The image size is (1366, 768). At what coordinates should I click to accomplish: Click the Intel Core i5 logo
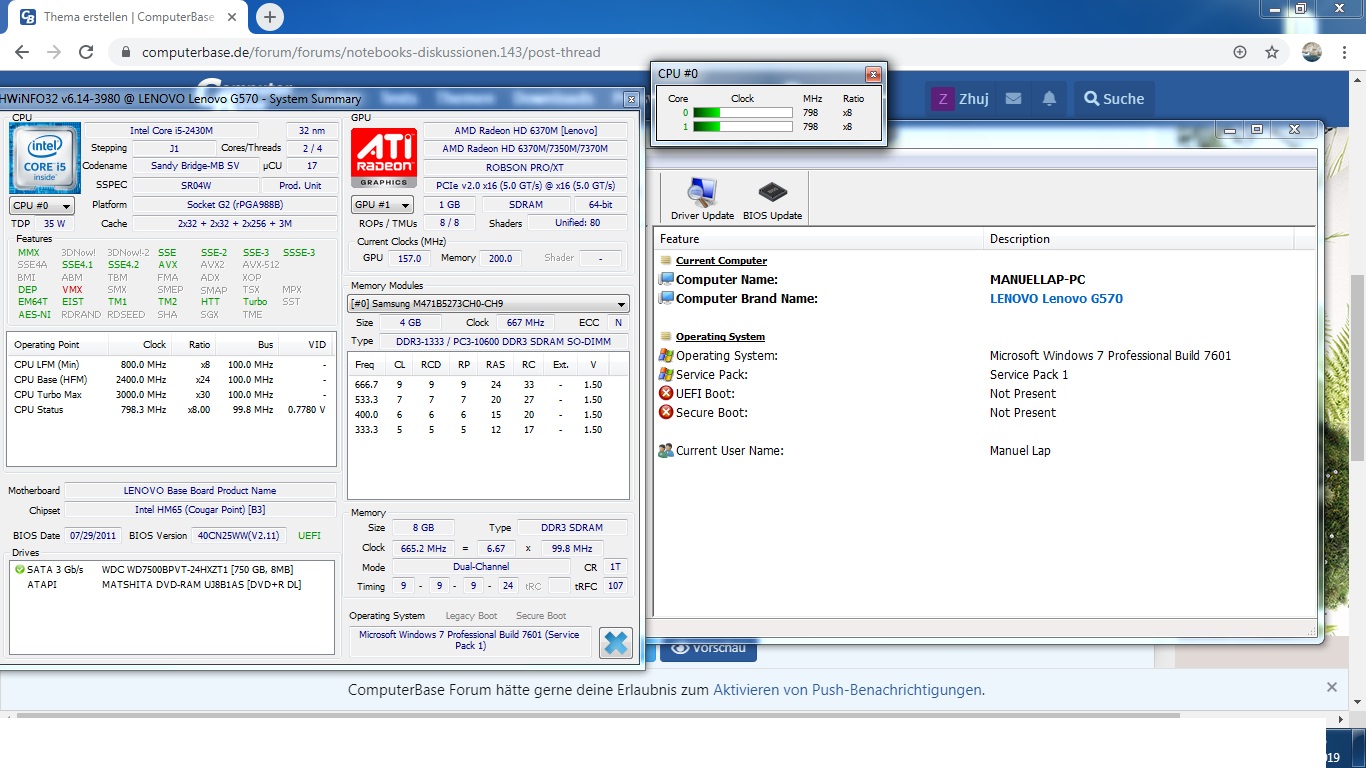[x=45, y=159]
